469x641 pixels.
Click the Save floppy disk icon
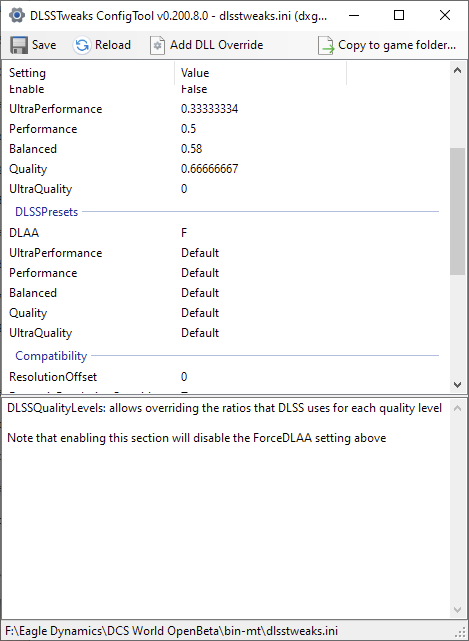point(19,45)
